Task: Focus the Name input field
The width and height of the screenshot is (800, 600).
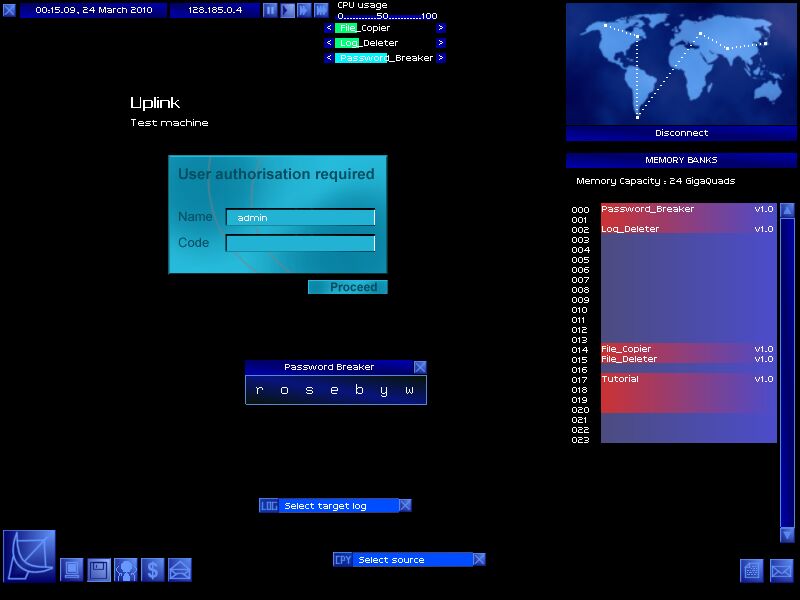Action: point(301,217)
